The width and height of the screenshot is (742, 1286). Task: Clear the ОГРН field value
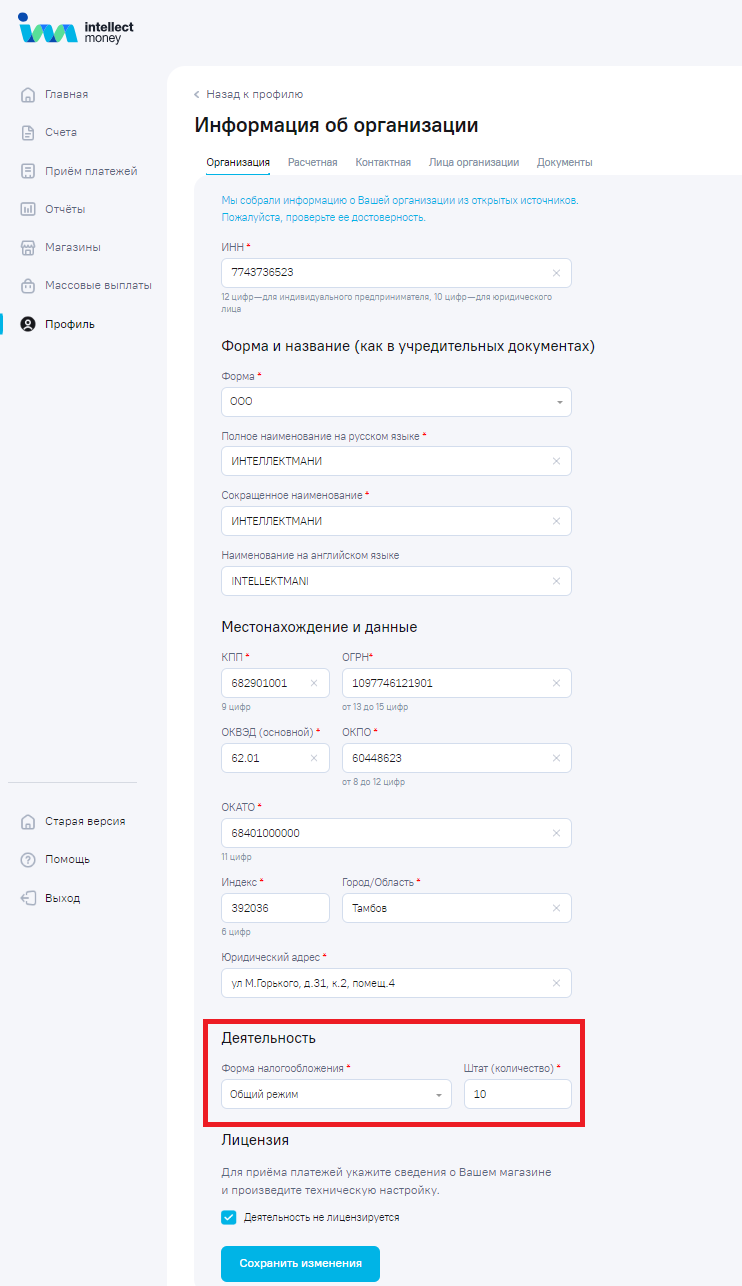coord(556,683)
